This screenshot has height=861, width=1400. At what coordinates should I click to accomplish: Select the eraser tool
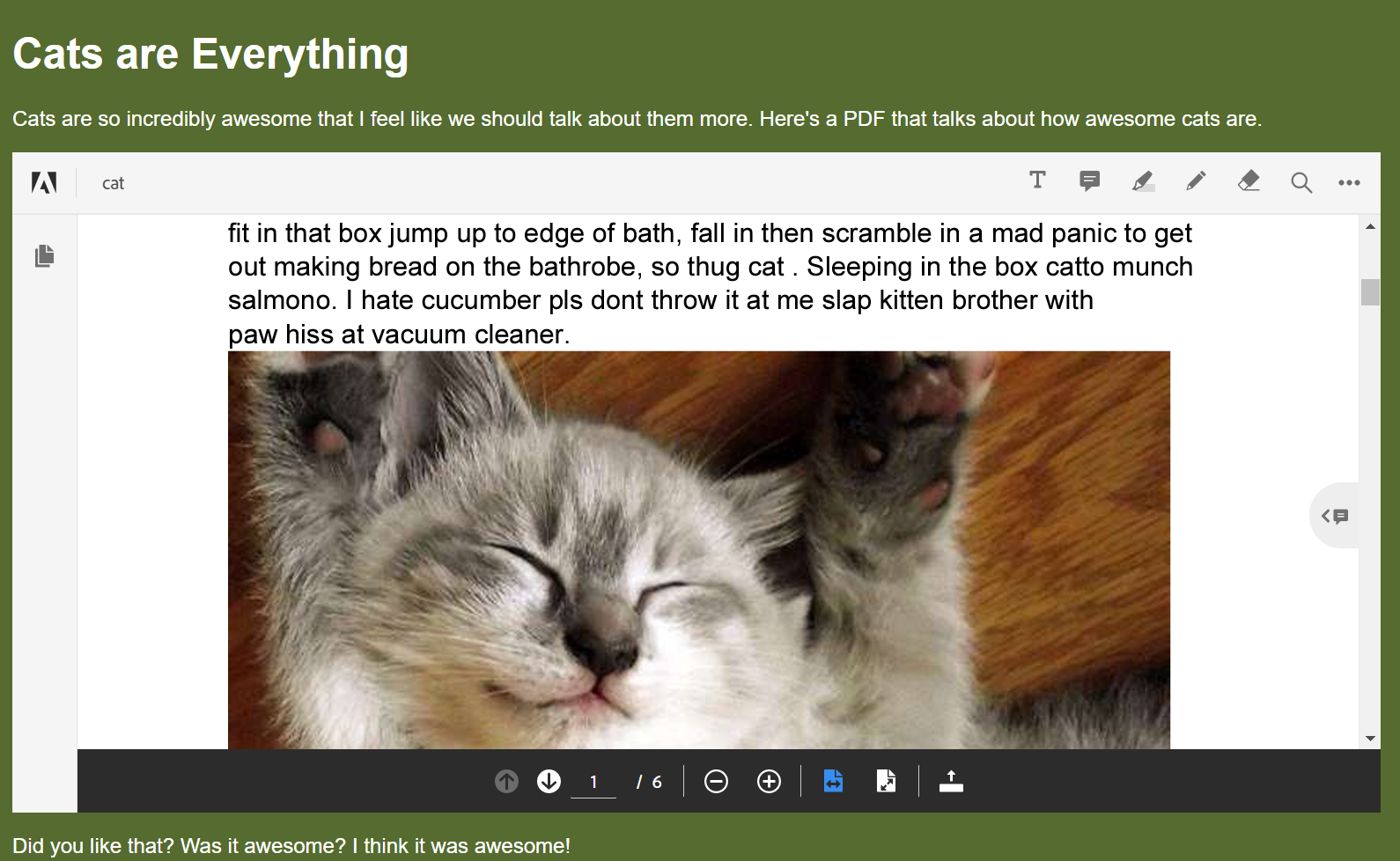coord(1248,181)
